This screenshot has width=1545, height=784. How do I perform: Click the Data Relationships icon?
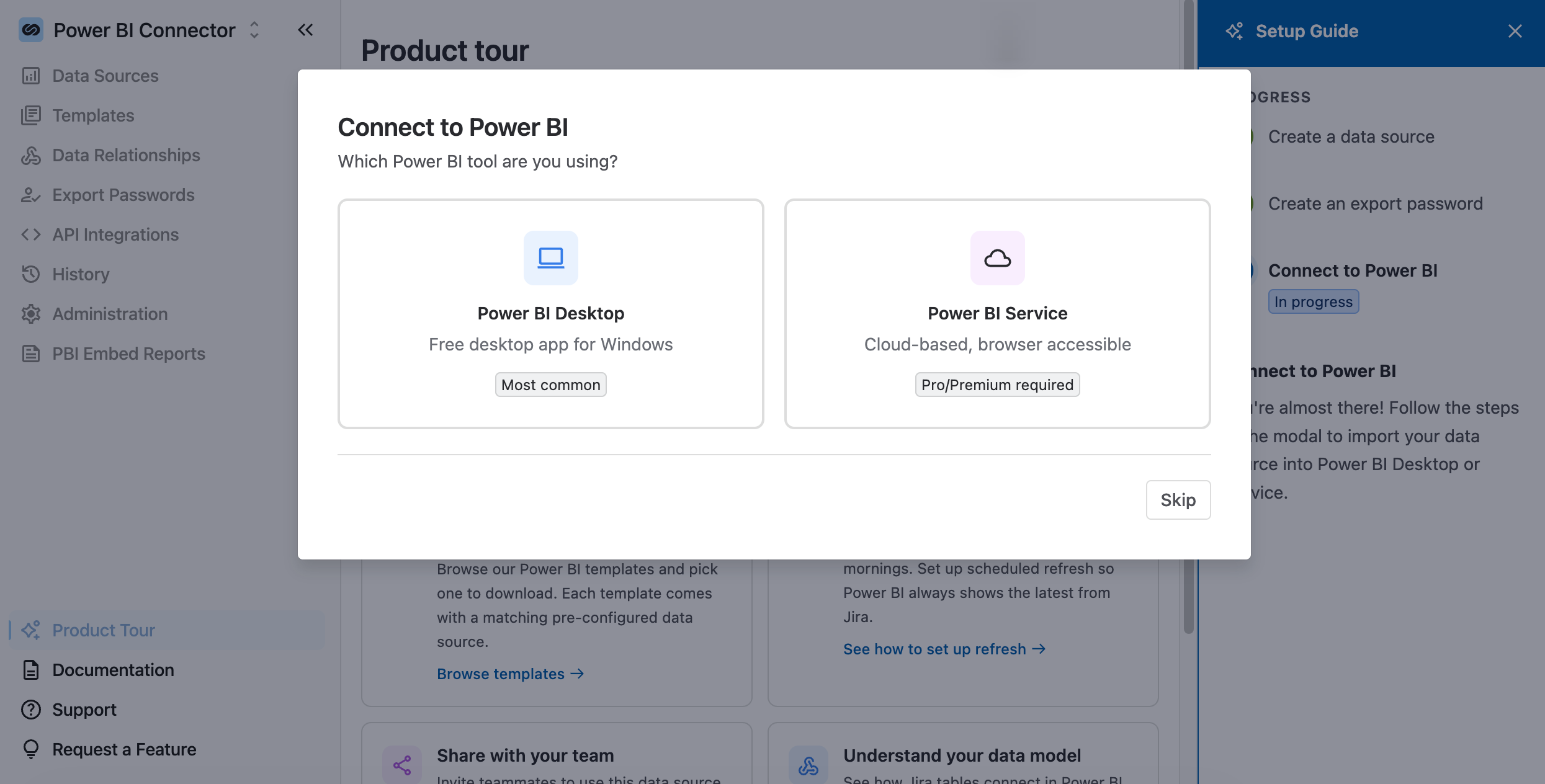point(31,155)
